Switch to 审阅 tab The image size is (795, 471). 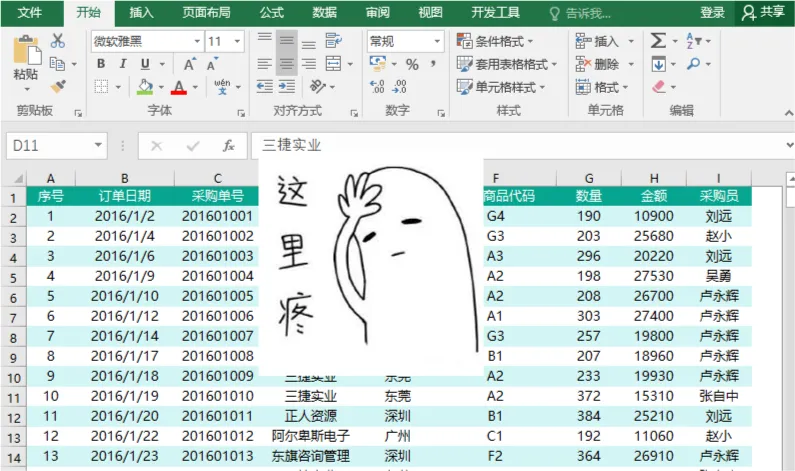click(378, 13)
